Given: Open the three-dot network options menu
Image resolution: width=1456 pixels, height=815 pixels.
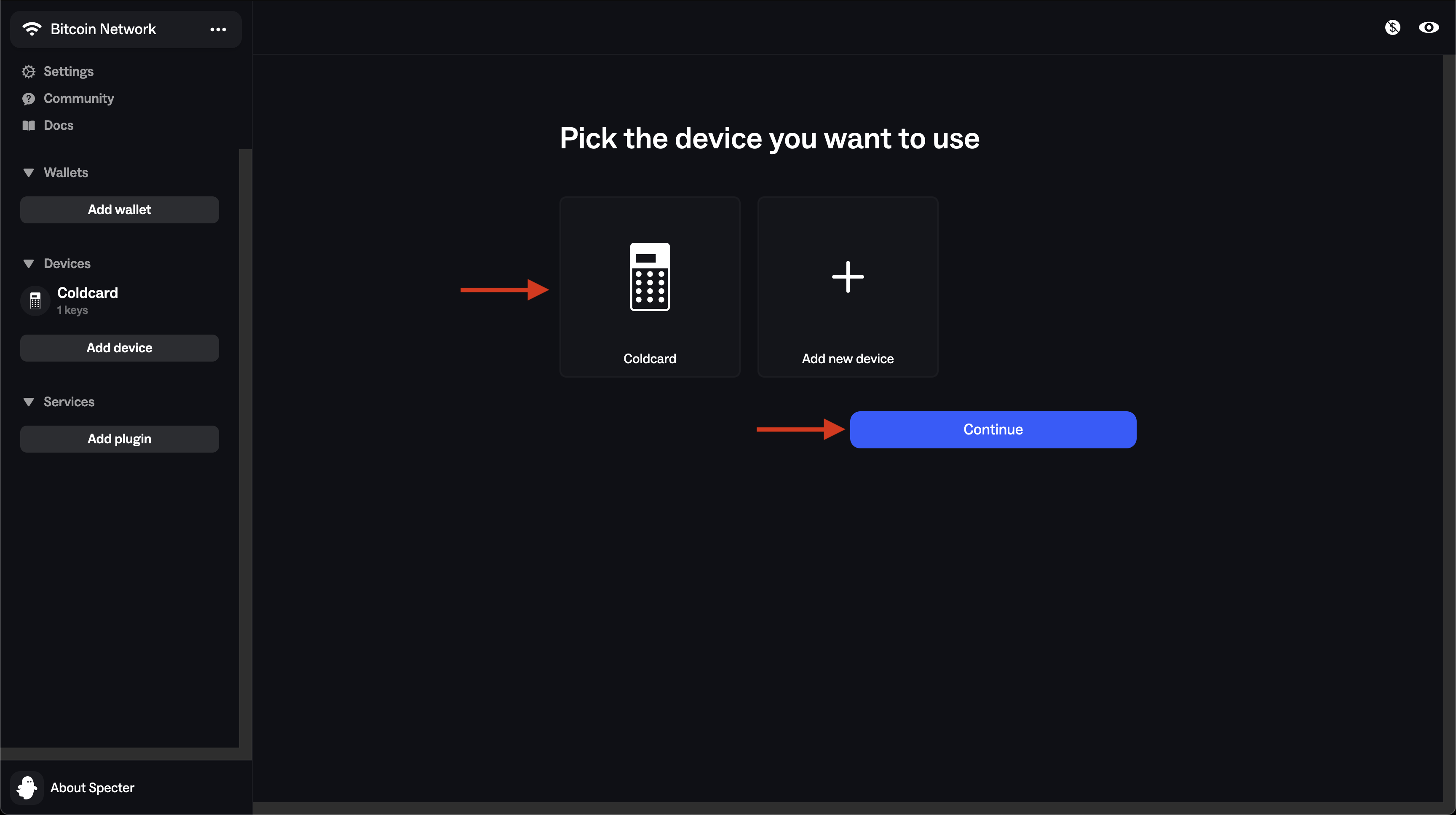Looking at the screenshot, I should point(218,29).
